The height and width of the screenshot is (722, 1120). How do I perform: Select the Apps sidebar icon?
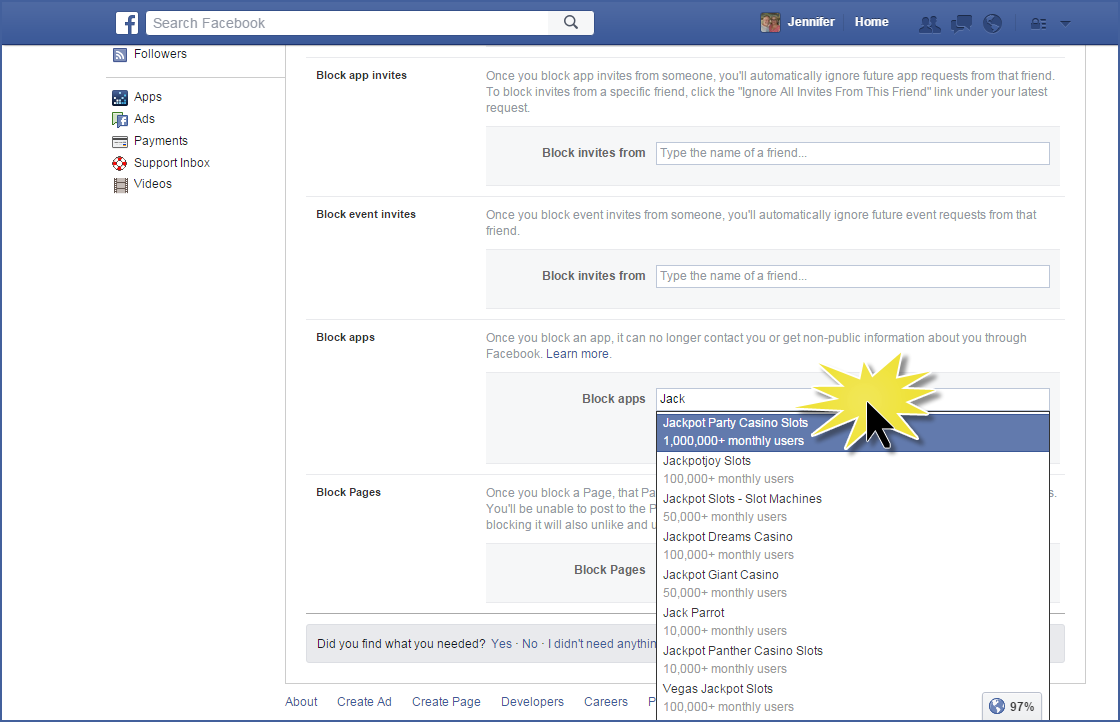click(x=120, y=97)
